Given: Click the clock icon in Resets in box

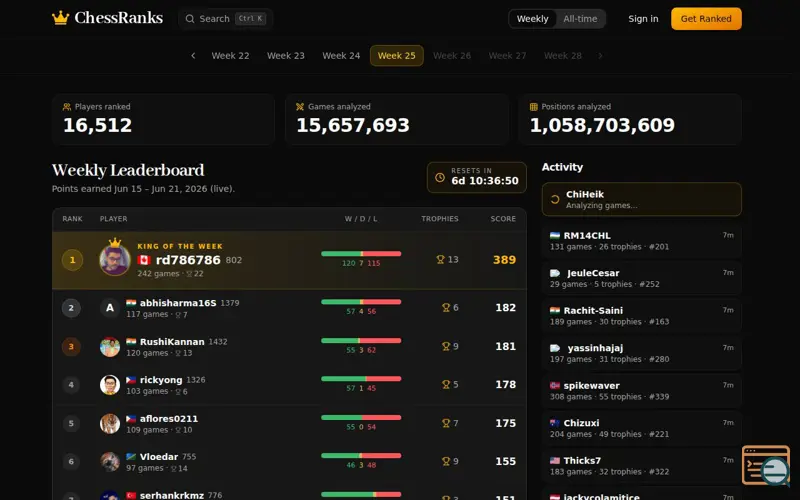Looking at the screenshot, I should (440, 177).
